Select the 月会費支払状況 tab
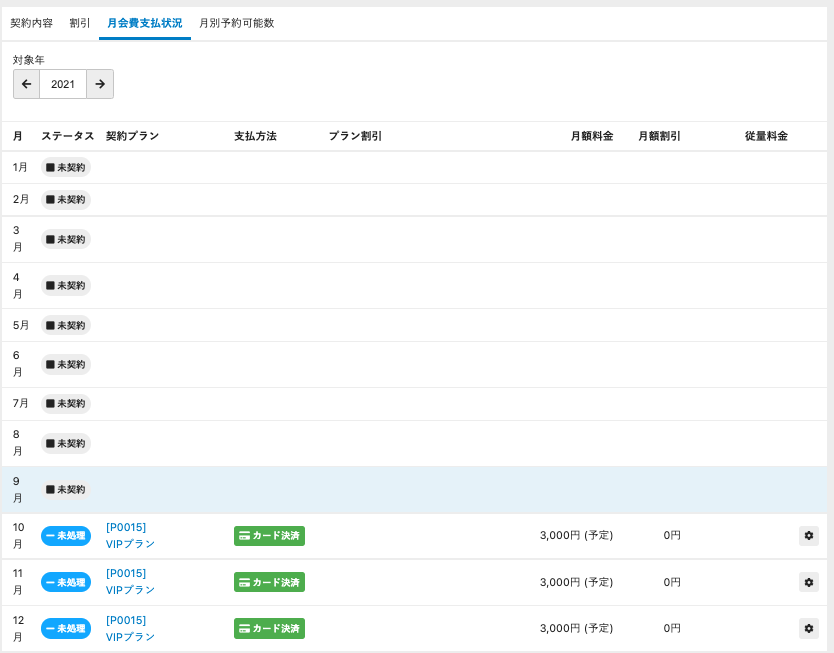The width and height of the screenshot is (834, 653). pyautogui.click(x=144, y=22)
